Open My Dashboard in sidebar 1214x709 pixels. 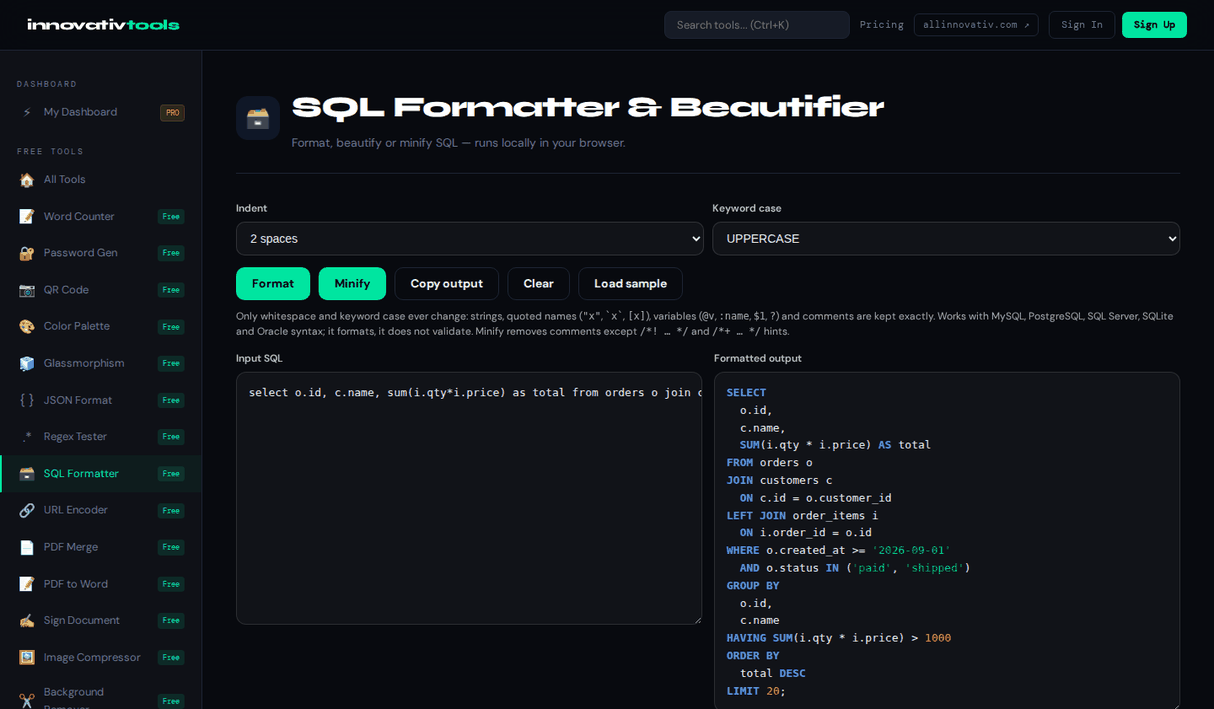[101, 112]
